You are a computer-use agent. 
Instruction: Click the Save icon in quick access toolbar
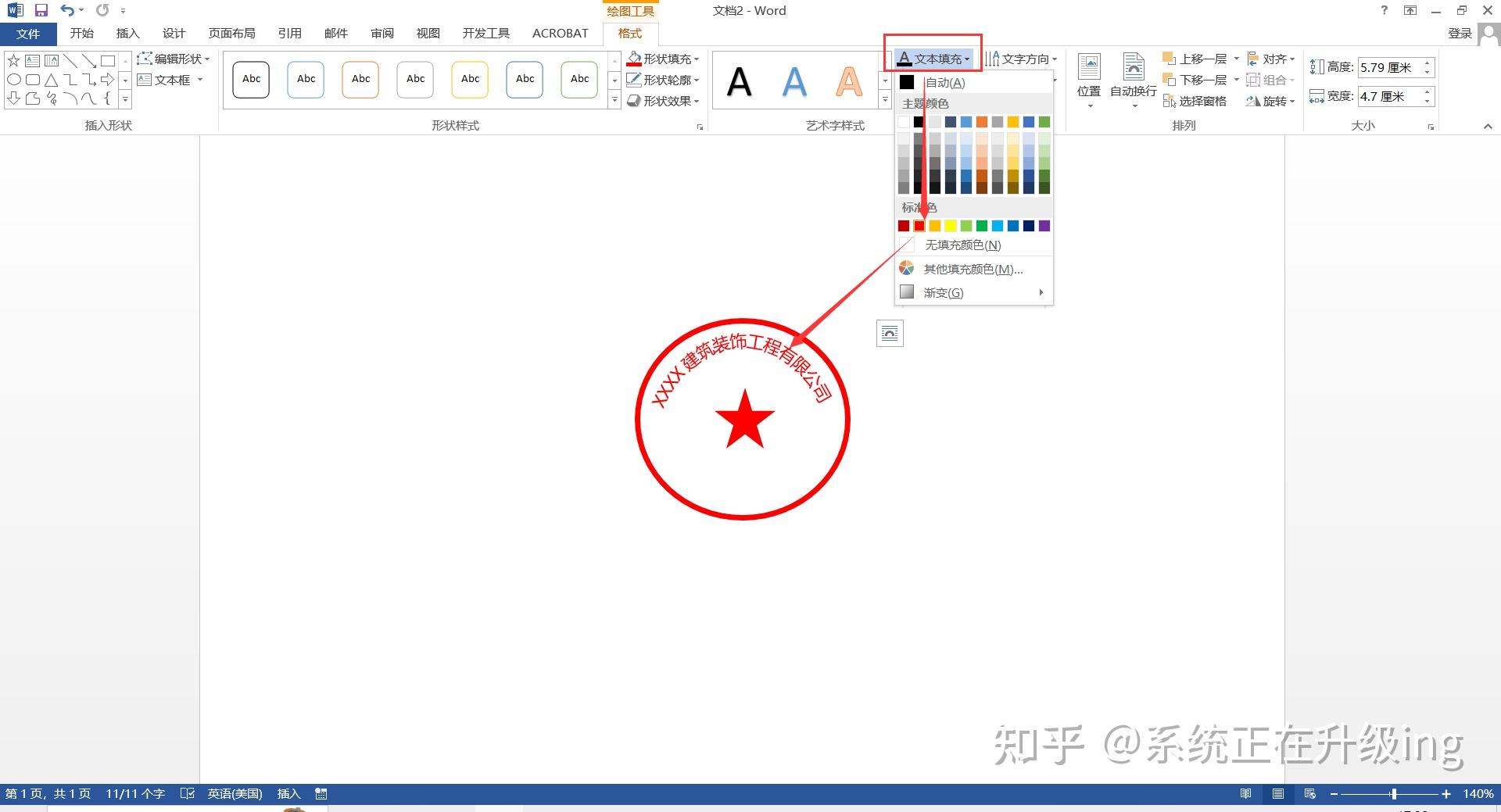[41, 10]
